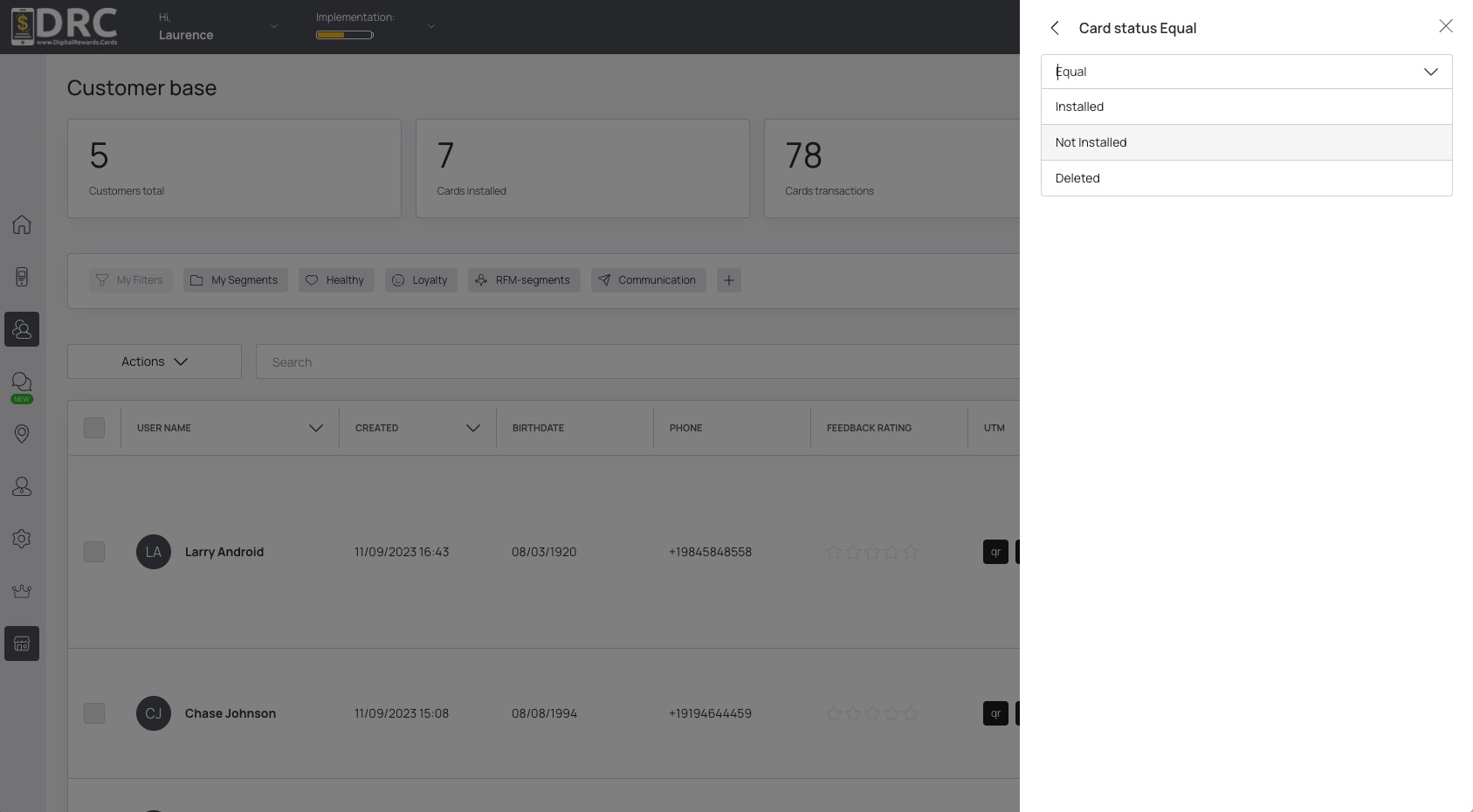The image size is (1473, 812).
Task: Click the PHONE column header
Action: click(685, 428)
